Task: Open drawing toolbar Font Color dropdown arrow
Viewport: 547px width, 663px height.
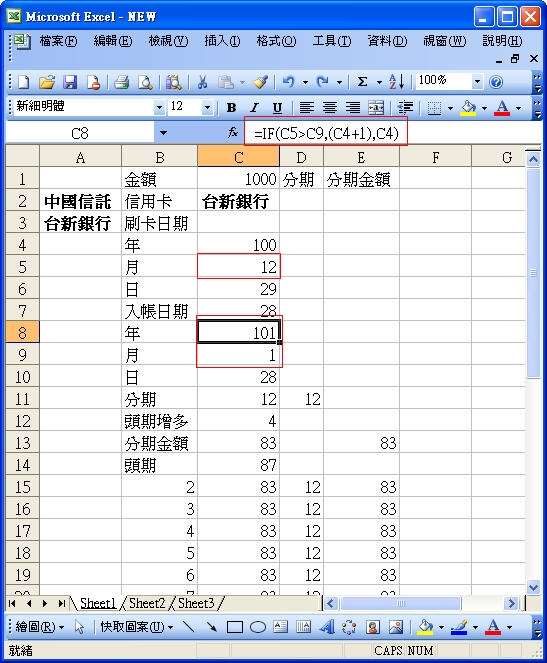Action: [509, 627]
